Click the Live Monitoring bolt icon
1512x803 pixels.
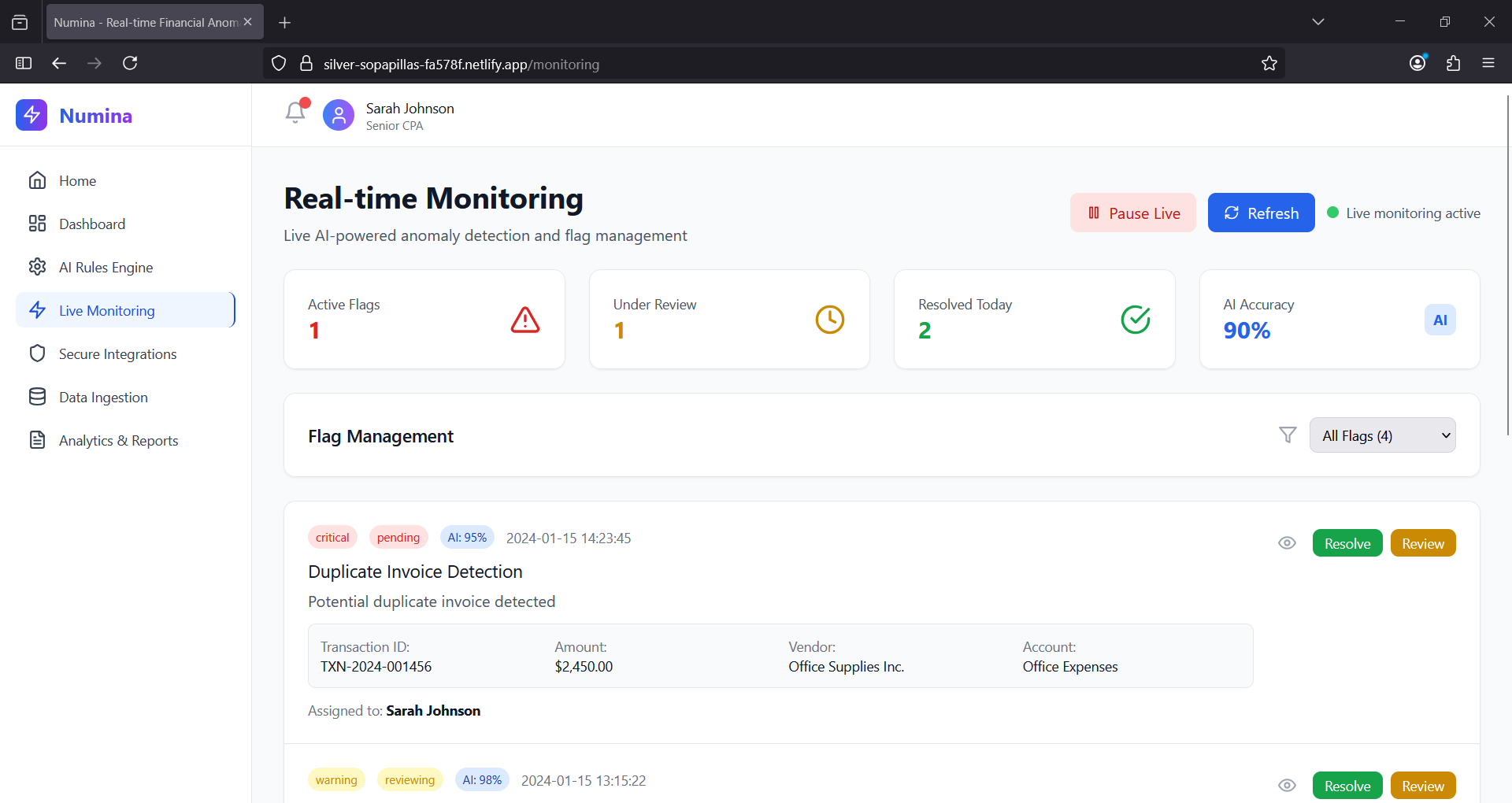pos(37,310)
